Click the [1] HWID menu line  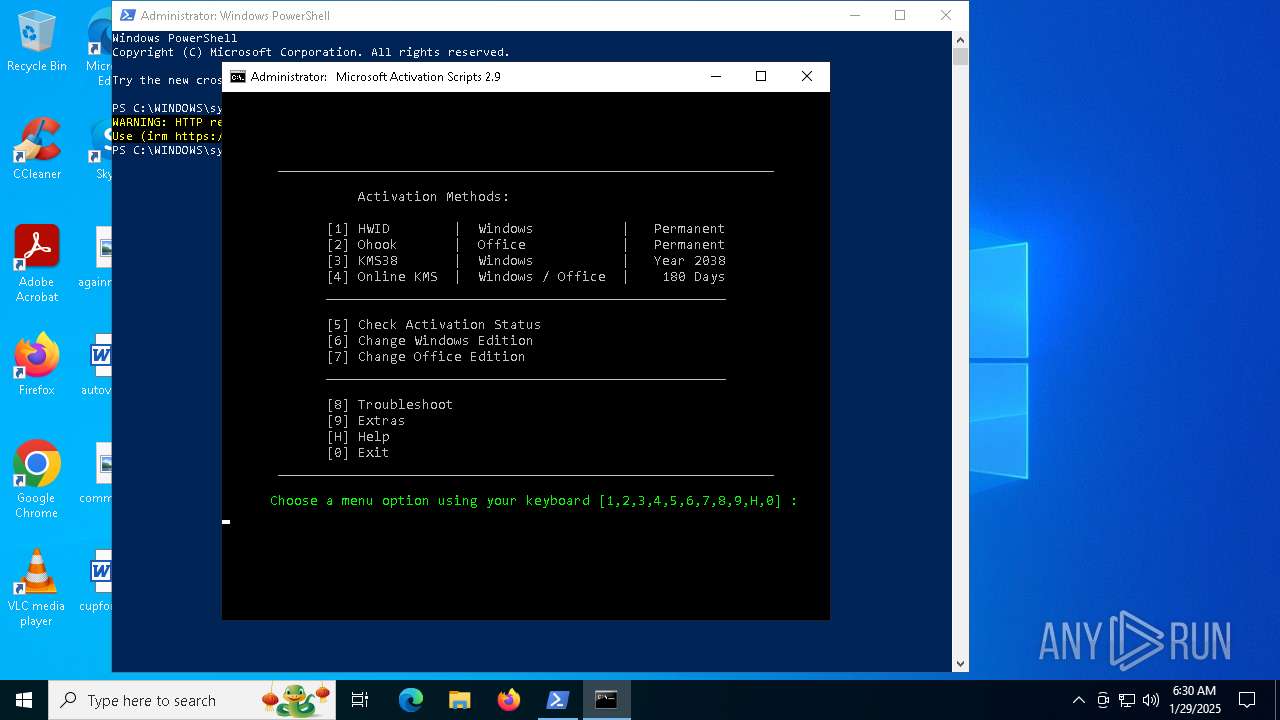pos(526,229)
